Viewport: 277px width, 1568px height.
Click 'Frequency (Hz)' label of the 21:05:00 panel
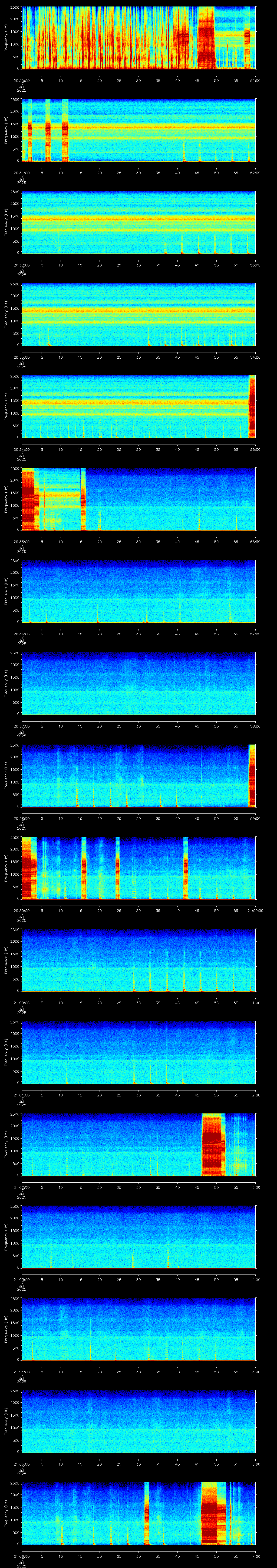pos(6,1421)
